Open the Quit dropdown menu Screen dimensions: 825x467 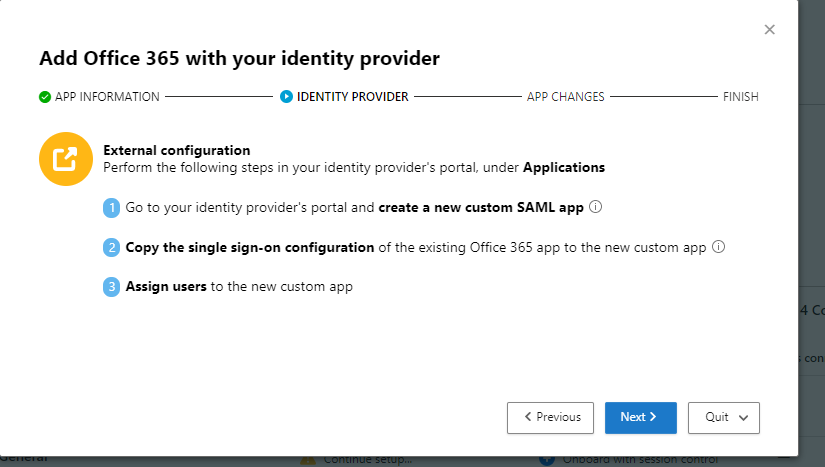[724, 417]
